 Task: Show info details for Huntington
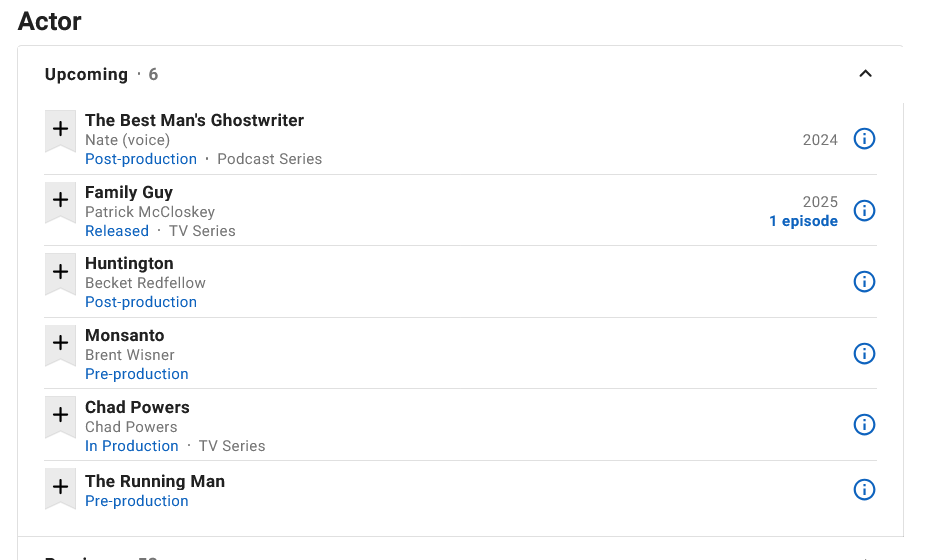[x=864, y=282]
